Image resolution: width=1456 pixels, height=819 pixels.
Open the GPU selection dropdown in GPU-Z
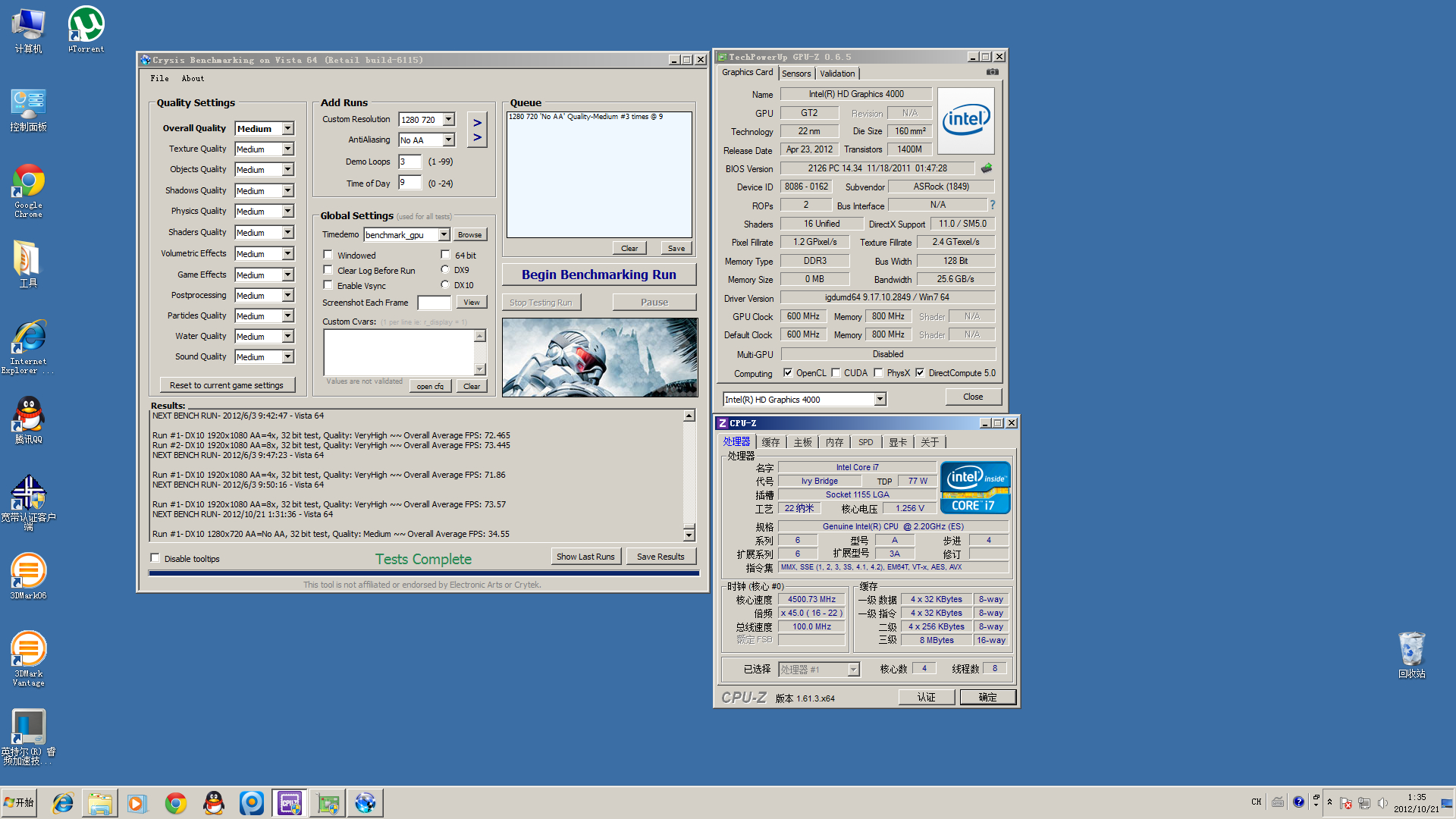880,400
